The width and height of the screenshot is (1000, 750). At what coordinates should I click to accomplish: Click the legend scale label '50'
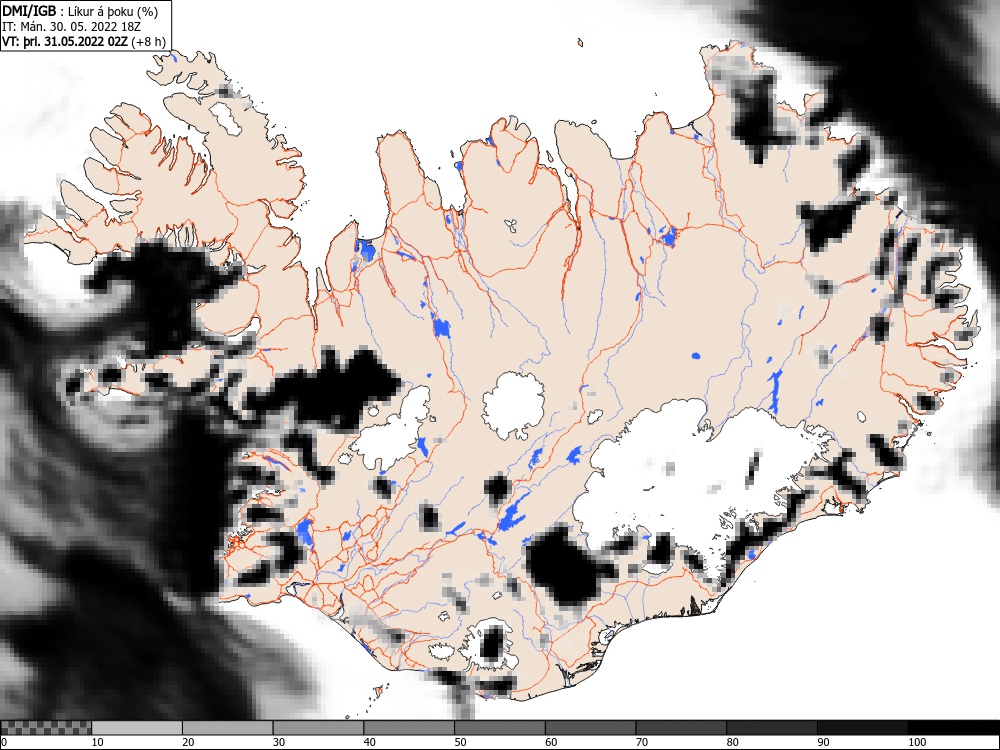pos(460,742)
